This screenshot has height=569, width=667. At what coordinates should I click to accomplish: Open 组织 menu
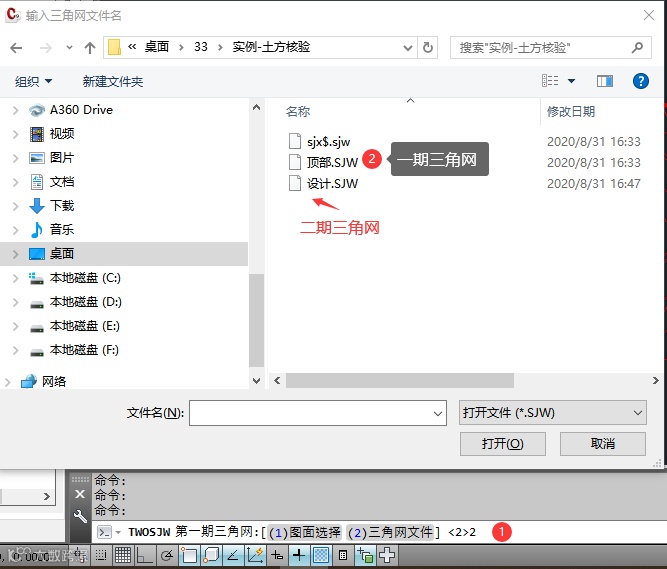(x=33, y=81)
